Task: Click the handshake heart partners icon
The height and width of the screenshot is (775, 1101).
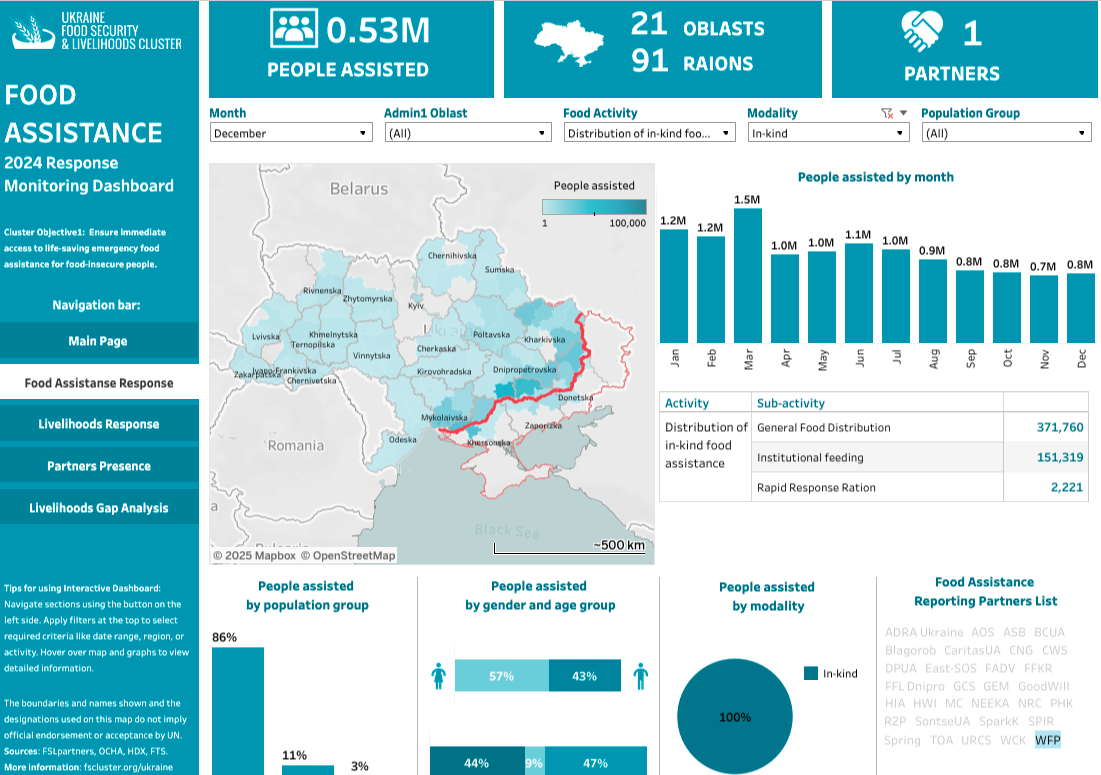Action: click(922, 32)
